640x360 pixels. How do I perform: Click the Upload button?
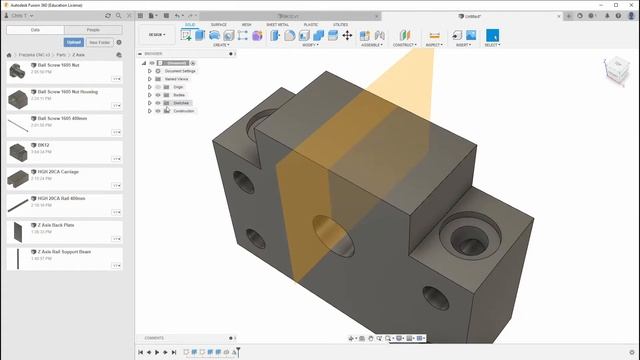pyautogui.click(x=74, y=42)
